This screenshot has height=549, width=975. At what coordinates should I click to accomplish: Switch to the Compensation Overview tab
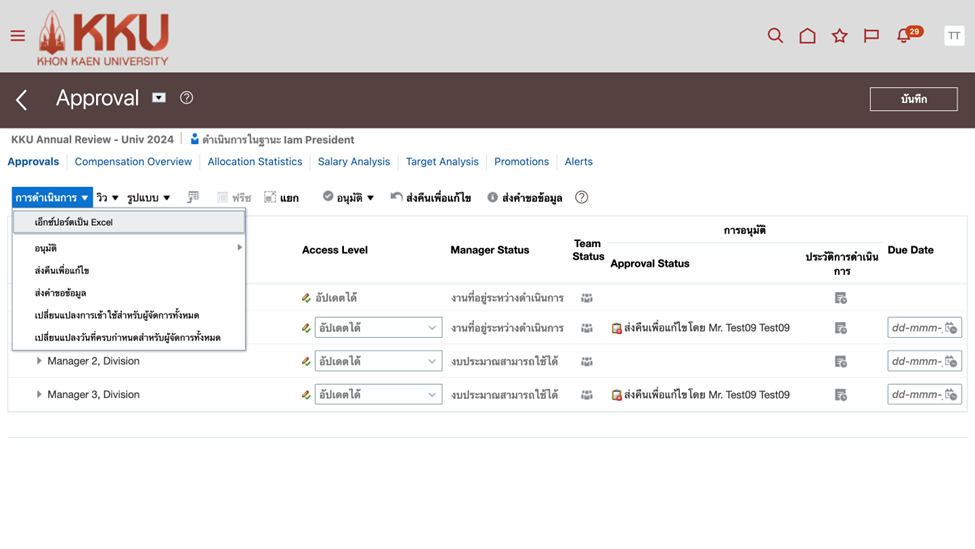tap(133, 162)
